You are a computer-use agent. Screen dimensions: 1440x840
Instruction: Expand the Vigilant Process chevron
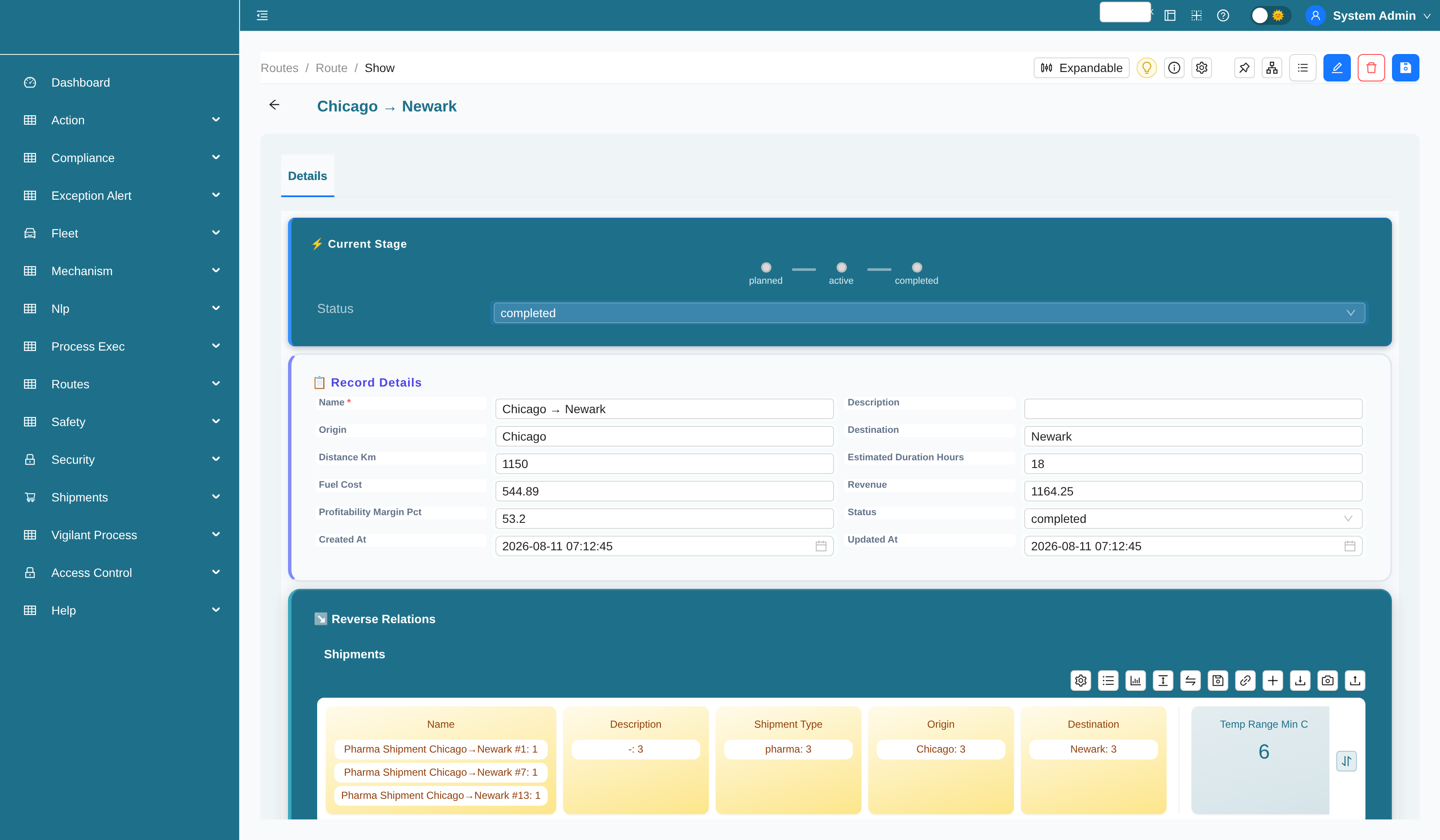216,534
